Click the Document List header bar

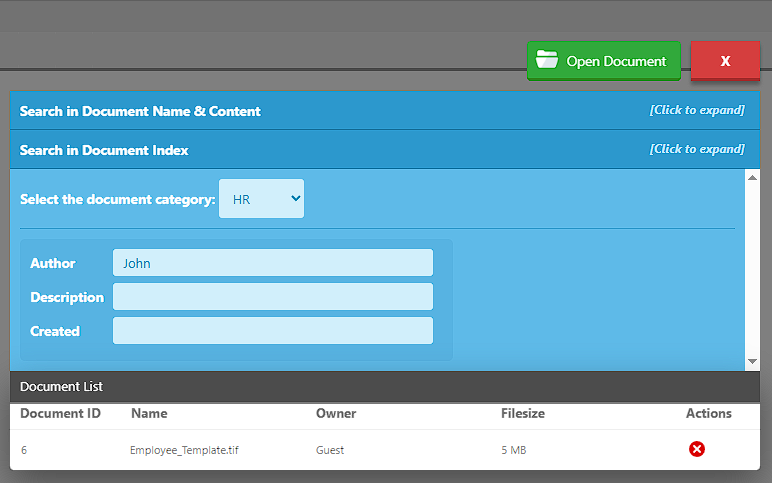[385, 386]
